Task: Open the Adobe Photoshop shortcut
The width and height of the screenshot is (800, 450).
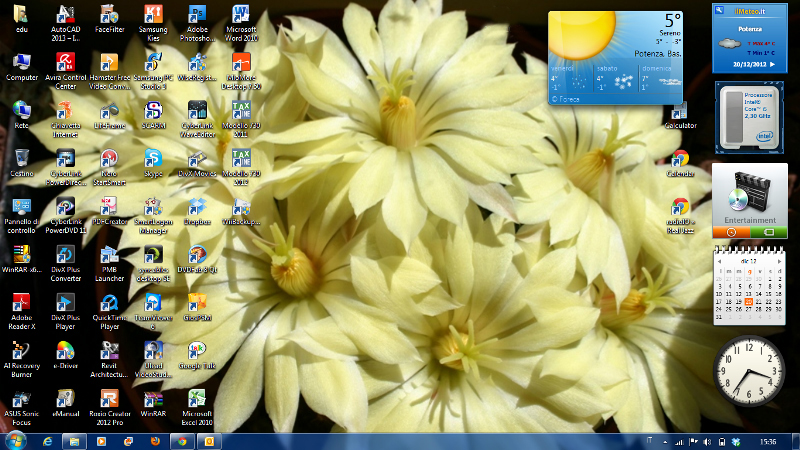Action: 197,23
